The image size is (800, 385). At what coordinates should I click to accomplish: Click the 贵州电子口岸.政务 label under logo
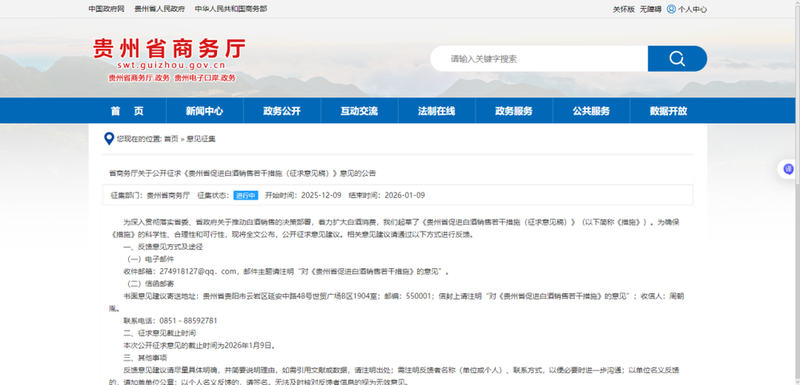pyautogui.click(x=205, y=78)
